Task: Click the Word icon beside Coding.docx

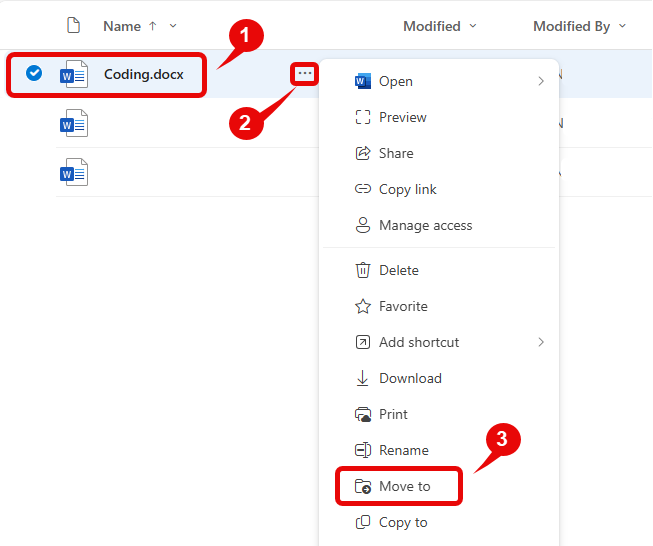Action: (x=74, y=74)
